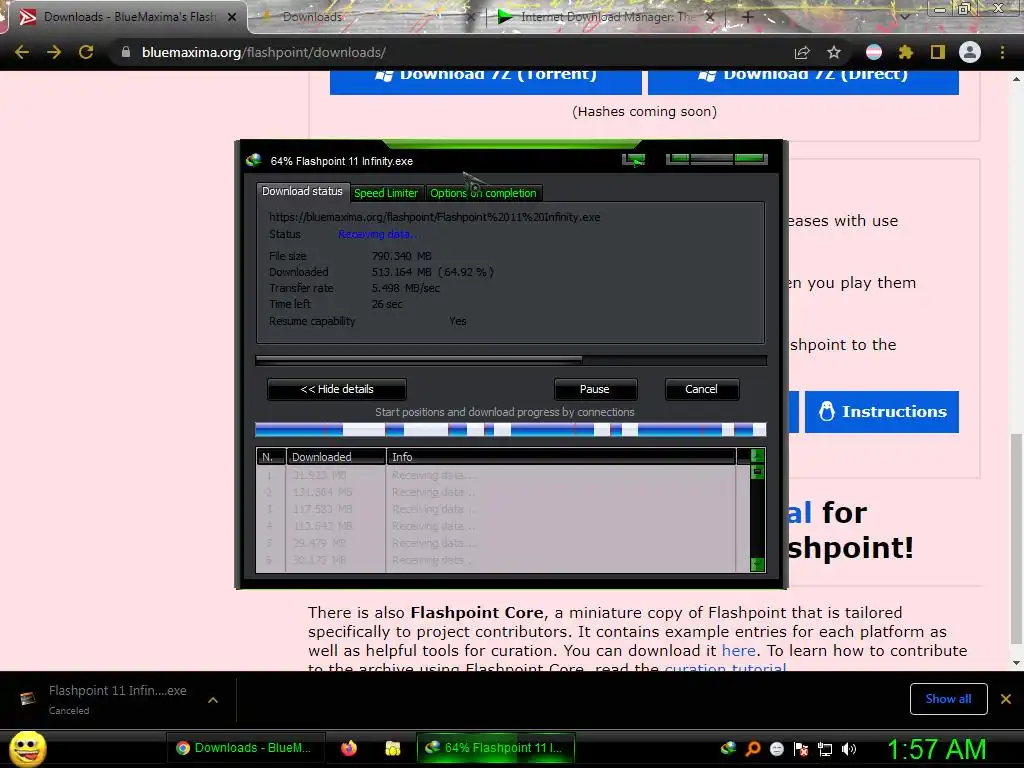
Task: Cancel the Flashpoint download
Action: pyautogui.click(x=701, y=389)
